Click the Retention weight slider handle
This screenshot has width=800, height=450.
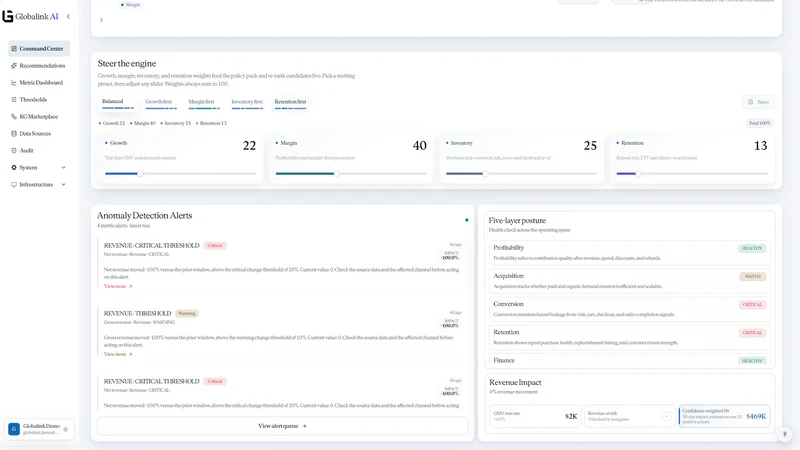tap(638, 173)
